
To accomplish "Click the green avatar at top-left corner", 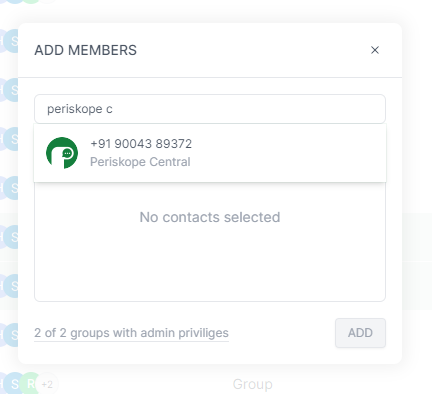I will tap(31, 1).
